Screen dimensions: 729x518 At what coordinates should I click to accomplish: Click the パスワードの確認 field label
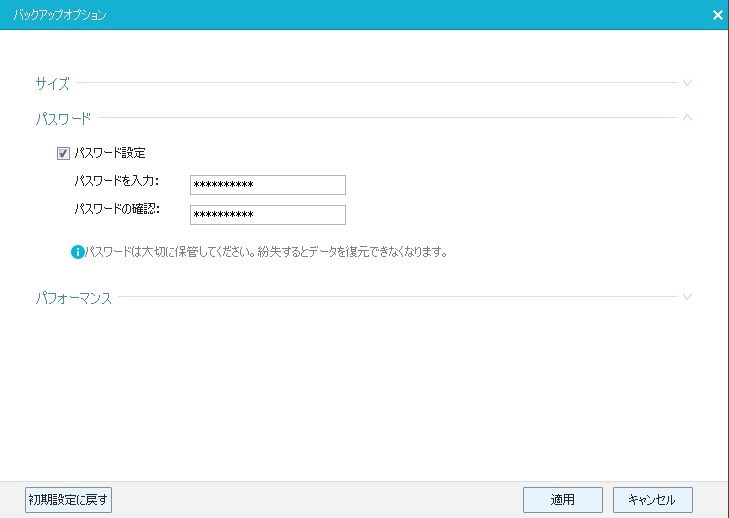click(116, 211)
